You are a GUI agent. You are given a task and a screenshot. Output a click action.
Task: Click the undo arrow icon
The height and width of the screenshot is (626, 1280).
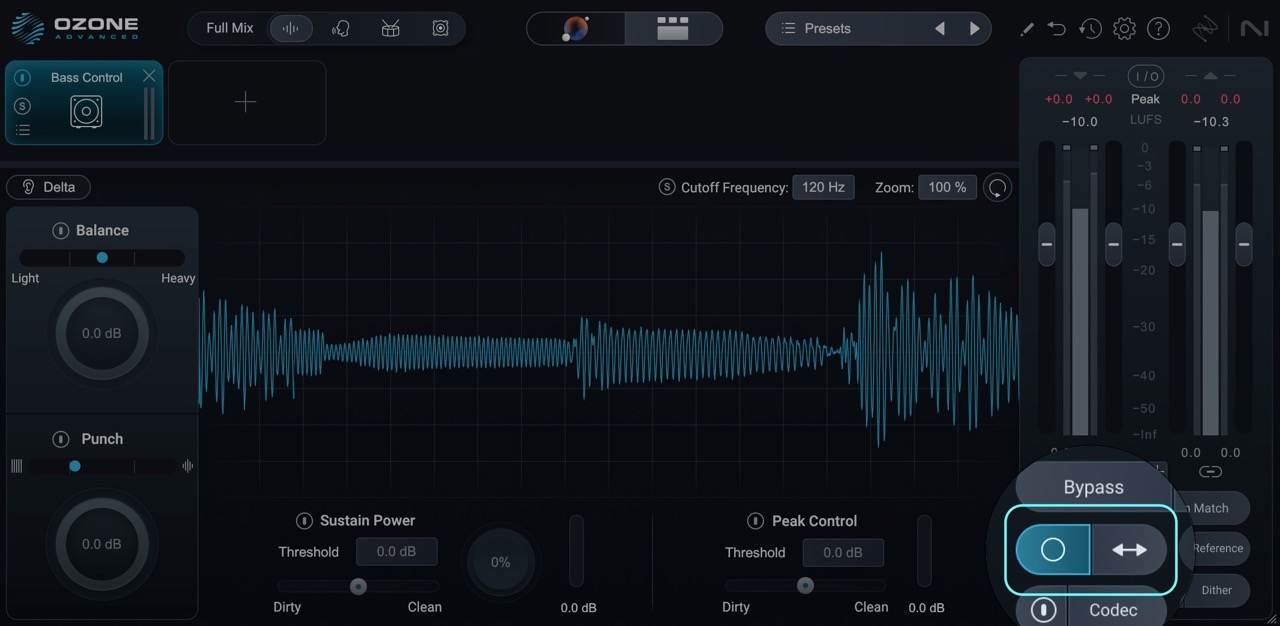1057,28
